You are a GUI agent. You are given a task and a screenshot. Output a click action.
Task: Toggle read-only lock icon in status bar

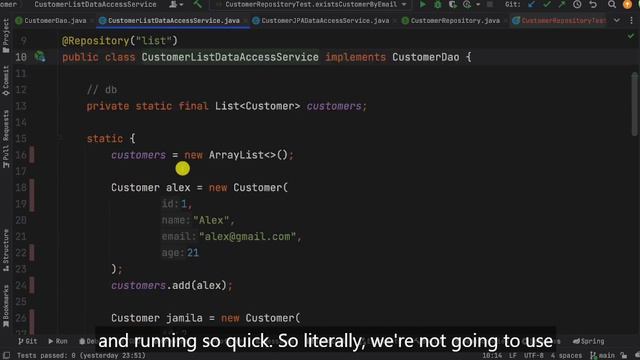pyautogui.click(x=623, y=356)
